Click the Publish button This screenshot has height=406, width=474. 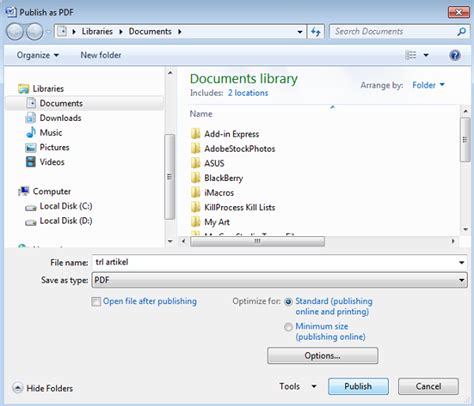358,386
